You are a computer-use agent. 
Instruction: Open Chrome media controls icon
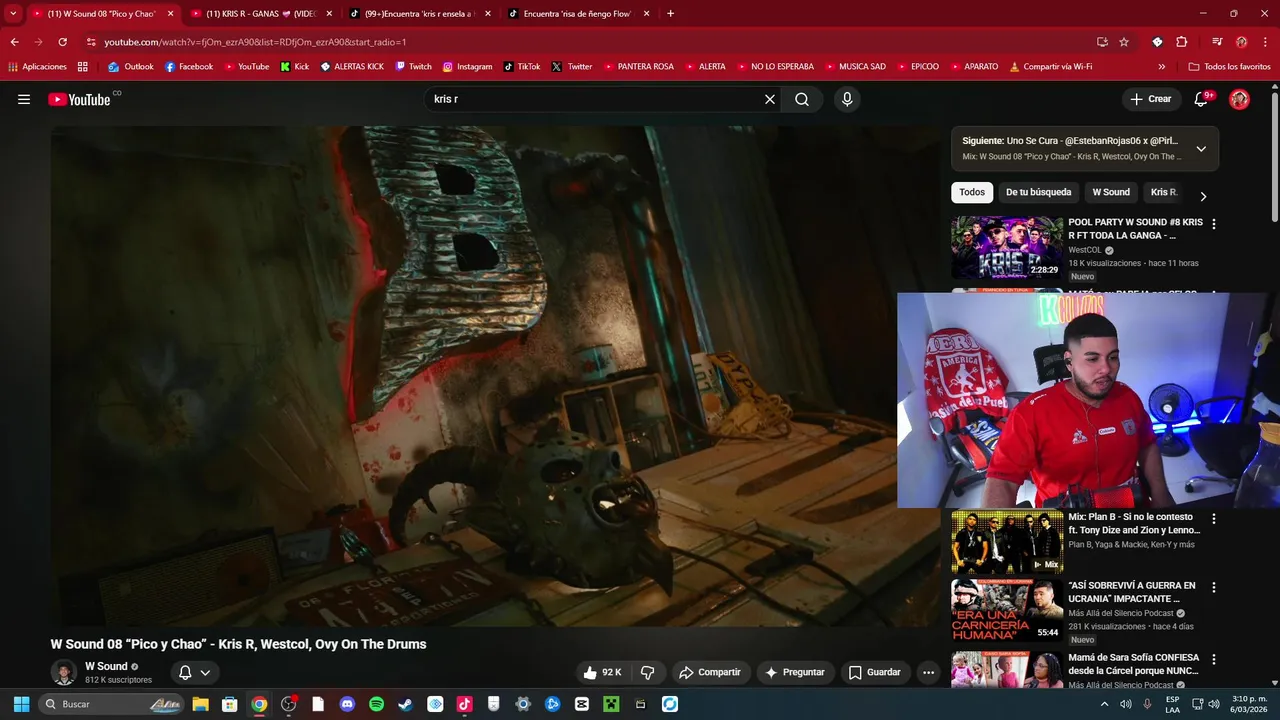point(1217,42)
